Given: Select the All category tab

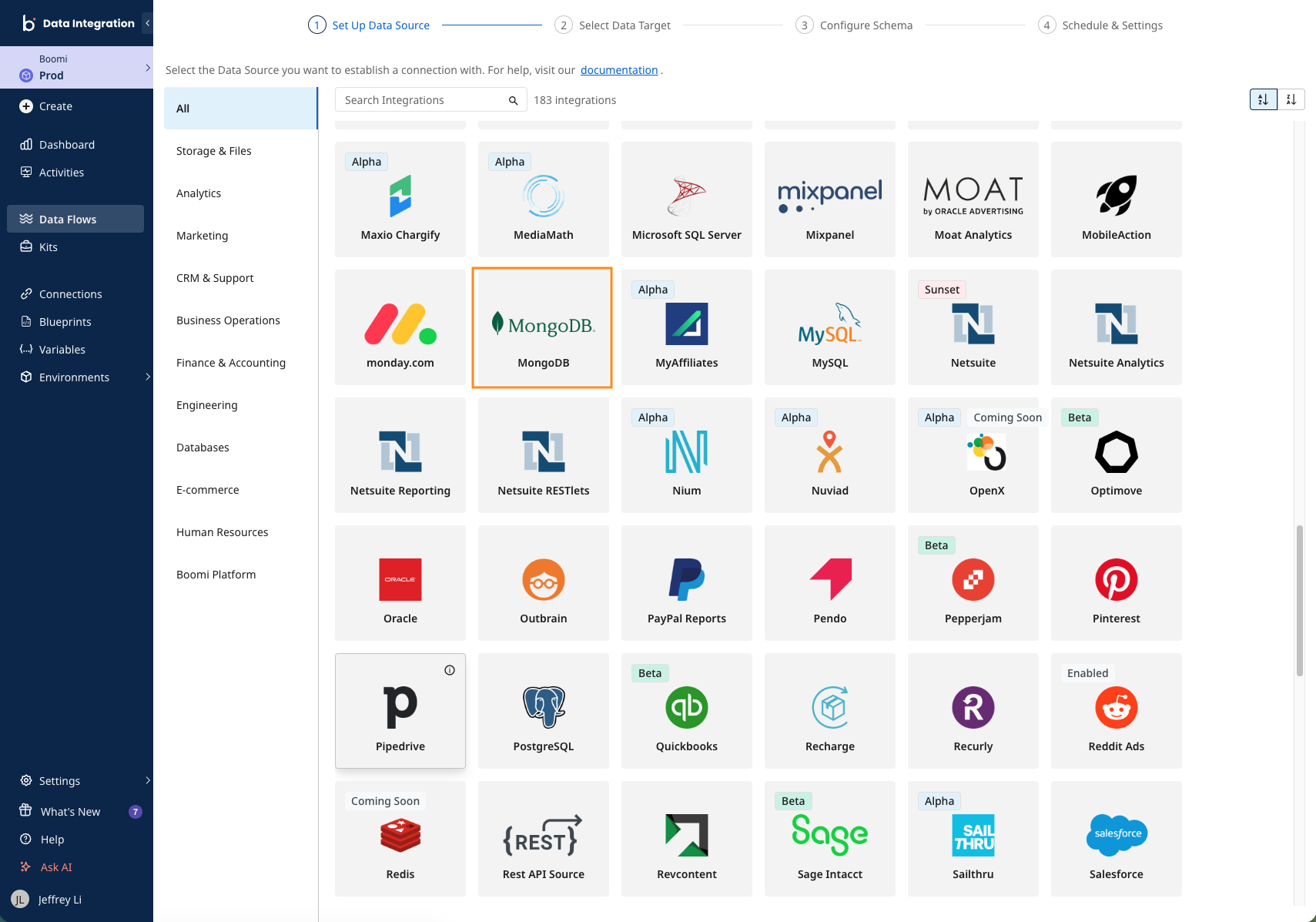Looking at the screenshot, I should 241,109.
